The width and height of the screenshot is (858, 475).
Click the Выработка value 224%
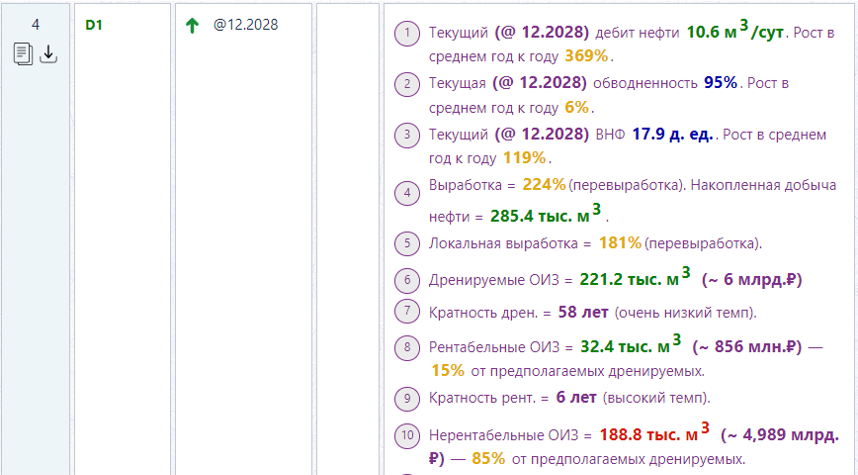click(544, 185)
